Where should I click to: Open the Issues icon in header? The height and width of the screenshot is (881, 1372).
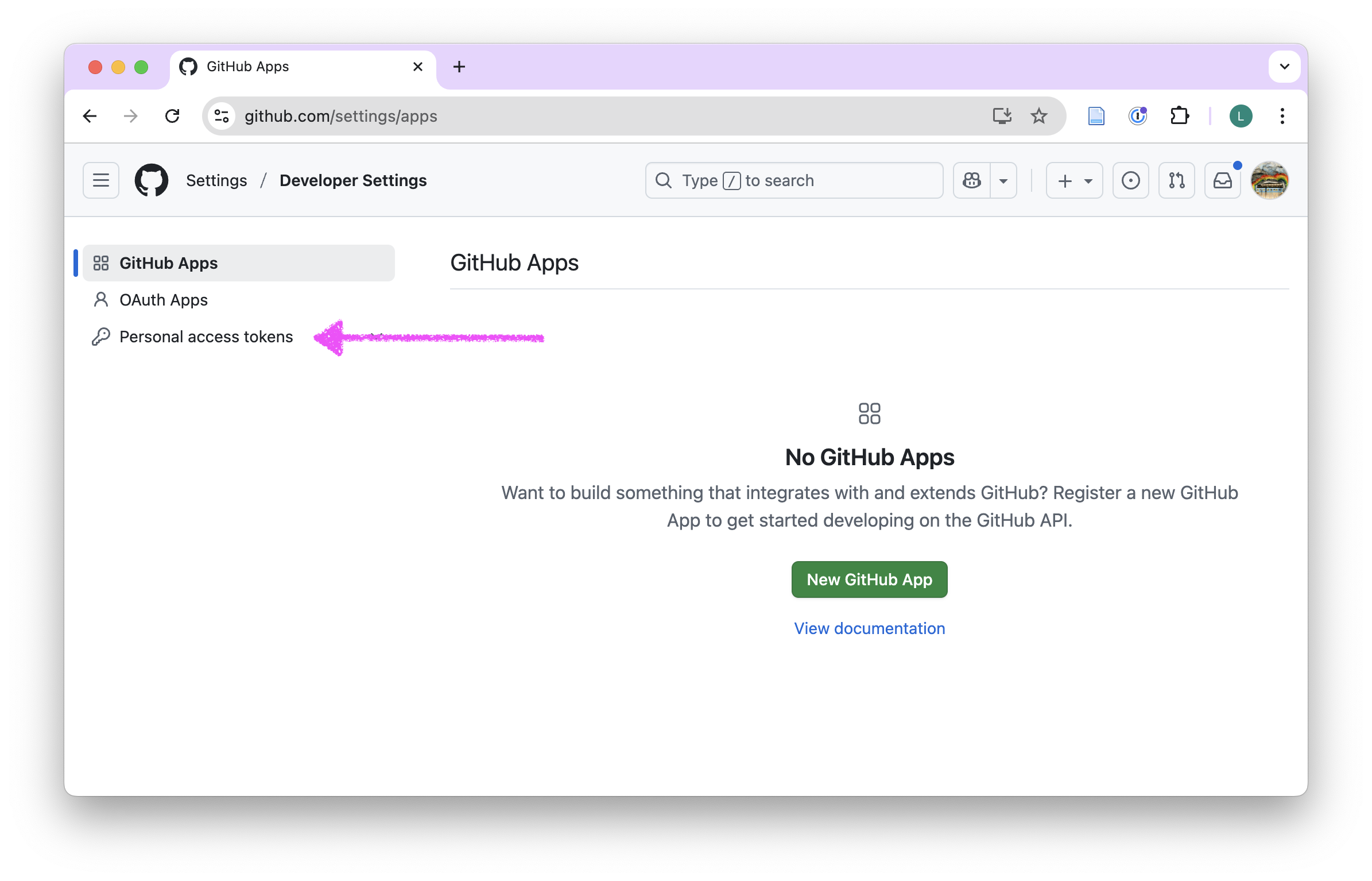tap(1130, 180)
